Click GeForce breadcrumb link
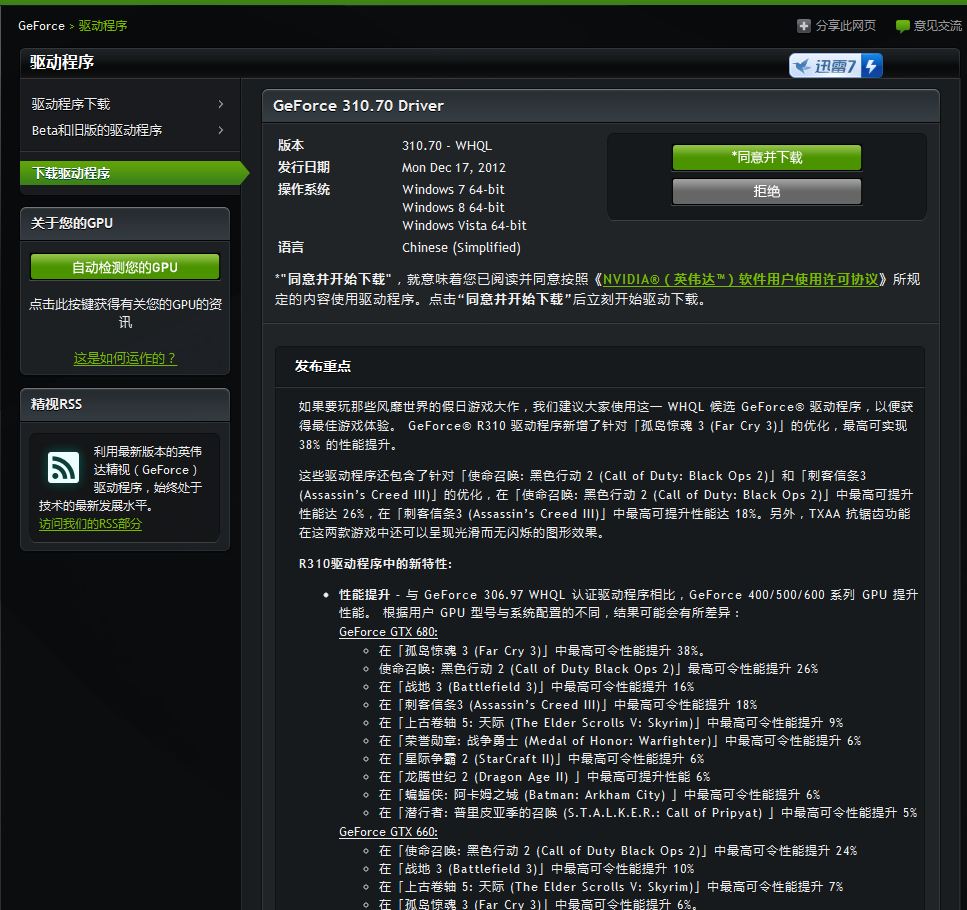The width and height of the screenshot is (967, 910). 41,26
